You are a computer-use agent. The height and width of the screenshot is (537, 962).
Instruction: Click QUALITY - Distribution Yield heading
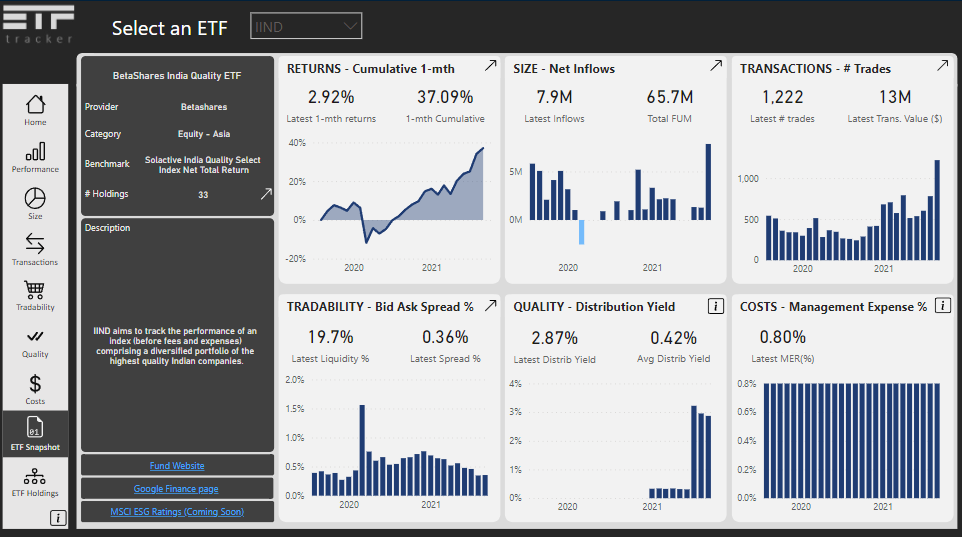[x=594, y=307]
